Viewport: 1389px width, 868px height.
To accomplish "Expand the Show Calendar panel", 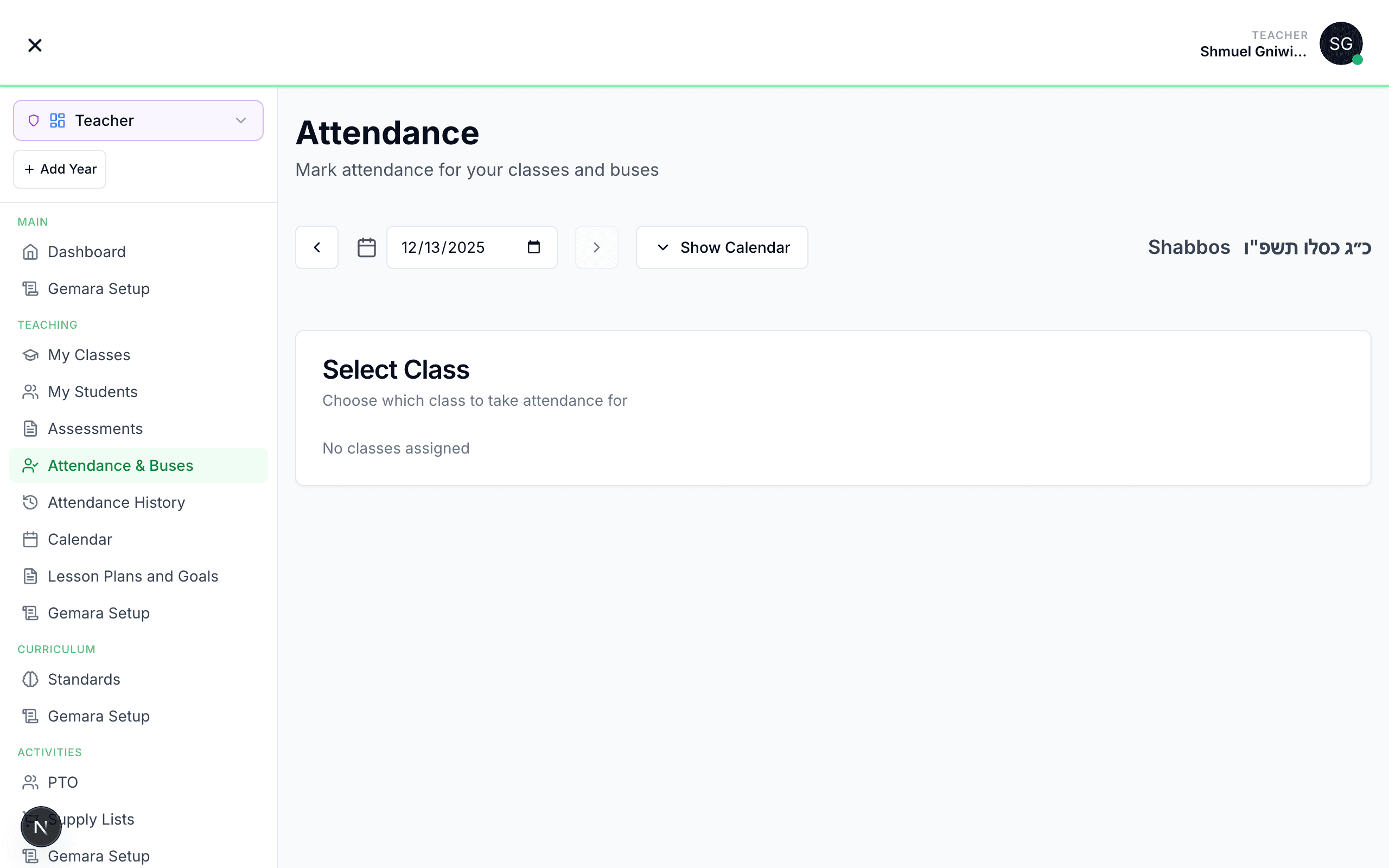I will (722, 247).
